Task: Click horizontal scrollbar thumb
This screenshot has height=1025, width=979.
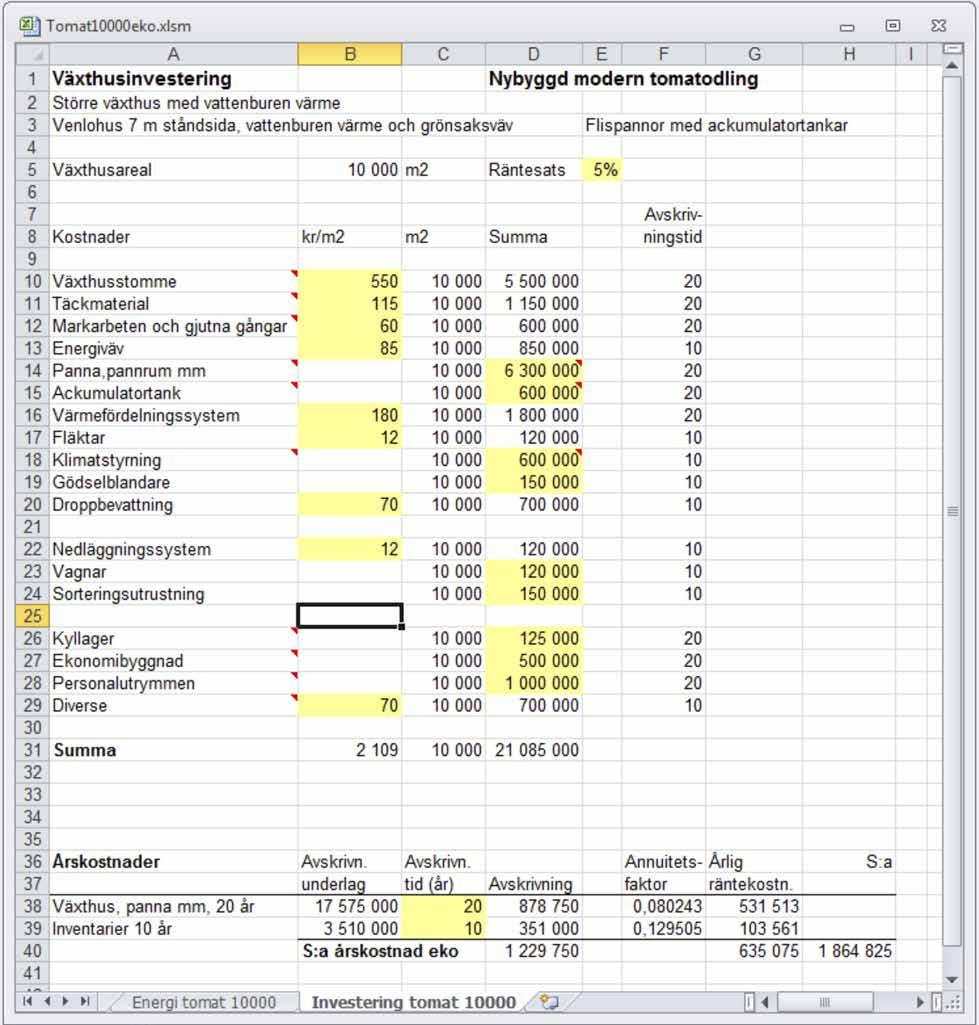Action: point(825,1001)
